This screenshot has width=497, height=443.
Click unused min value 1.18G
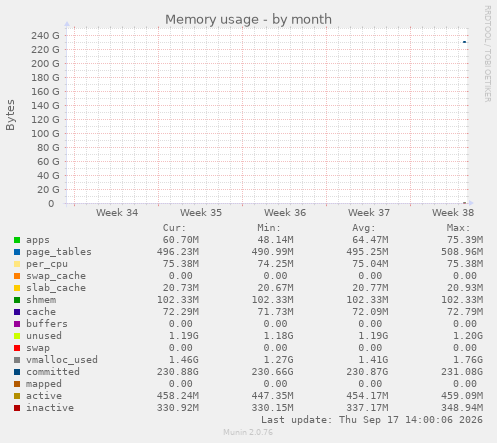(278, 336)
